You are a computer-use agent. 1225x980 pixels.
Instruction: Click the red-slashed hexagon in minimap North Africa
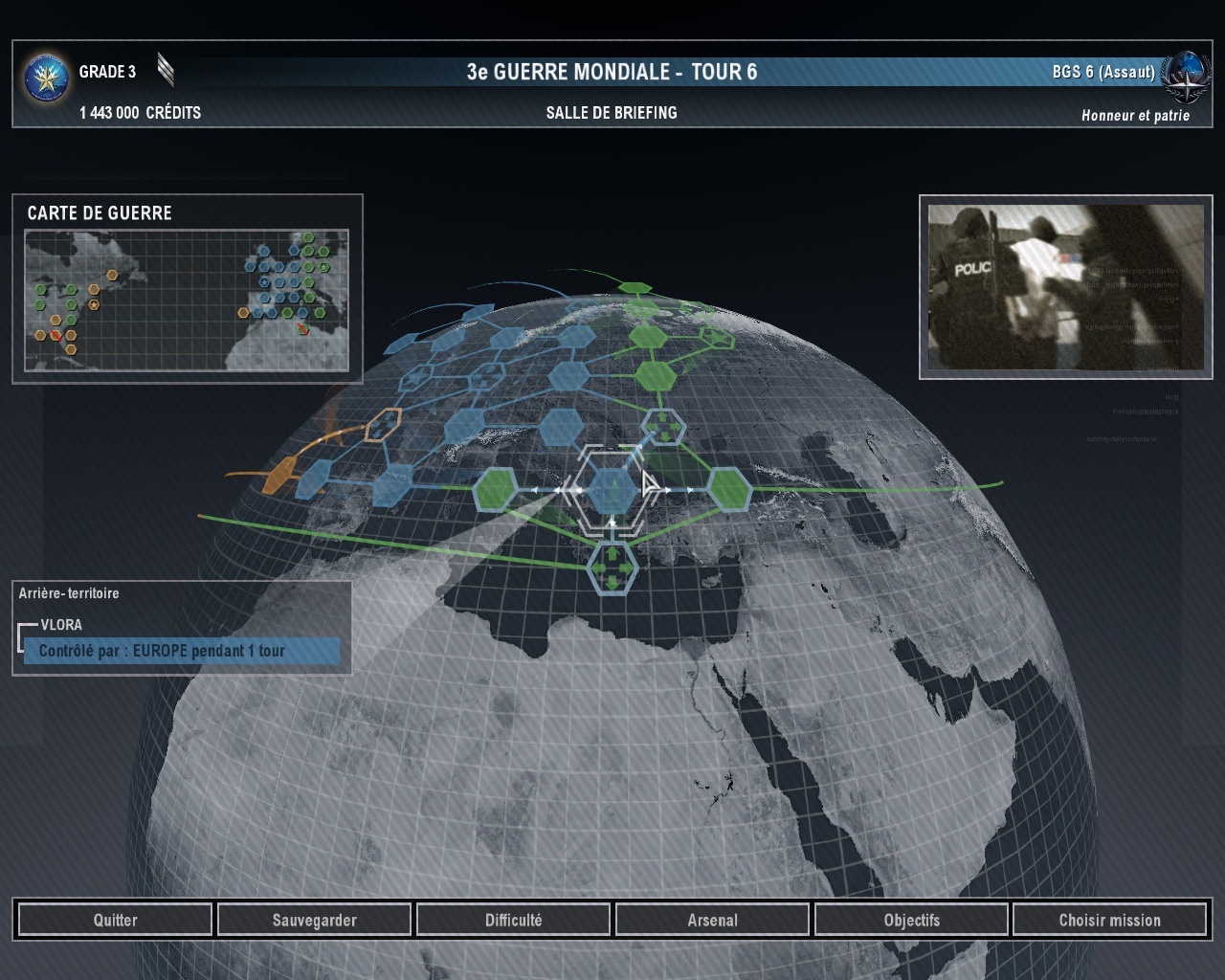coord(303,329)
